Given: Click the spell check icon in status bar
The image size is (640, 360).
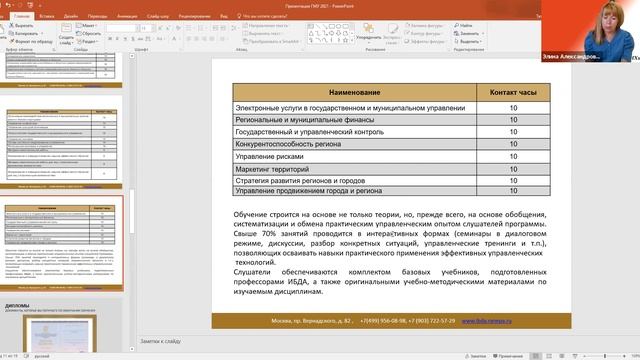Looking at the screenshot, I should click(26, 356).
